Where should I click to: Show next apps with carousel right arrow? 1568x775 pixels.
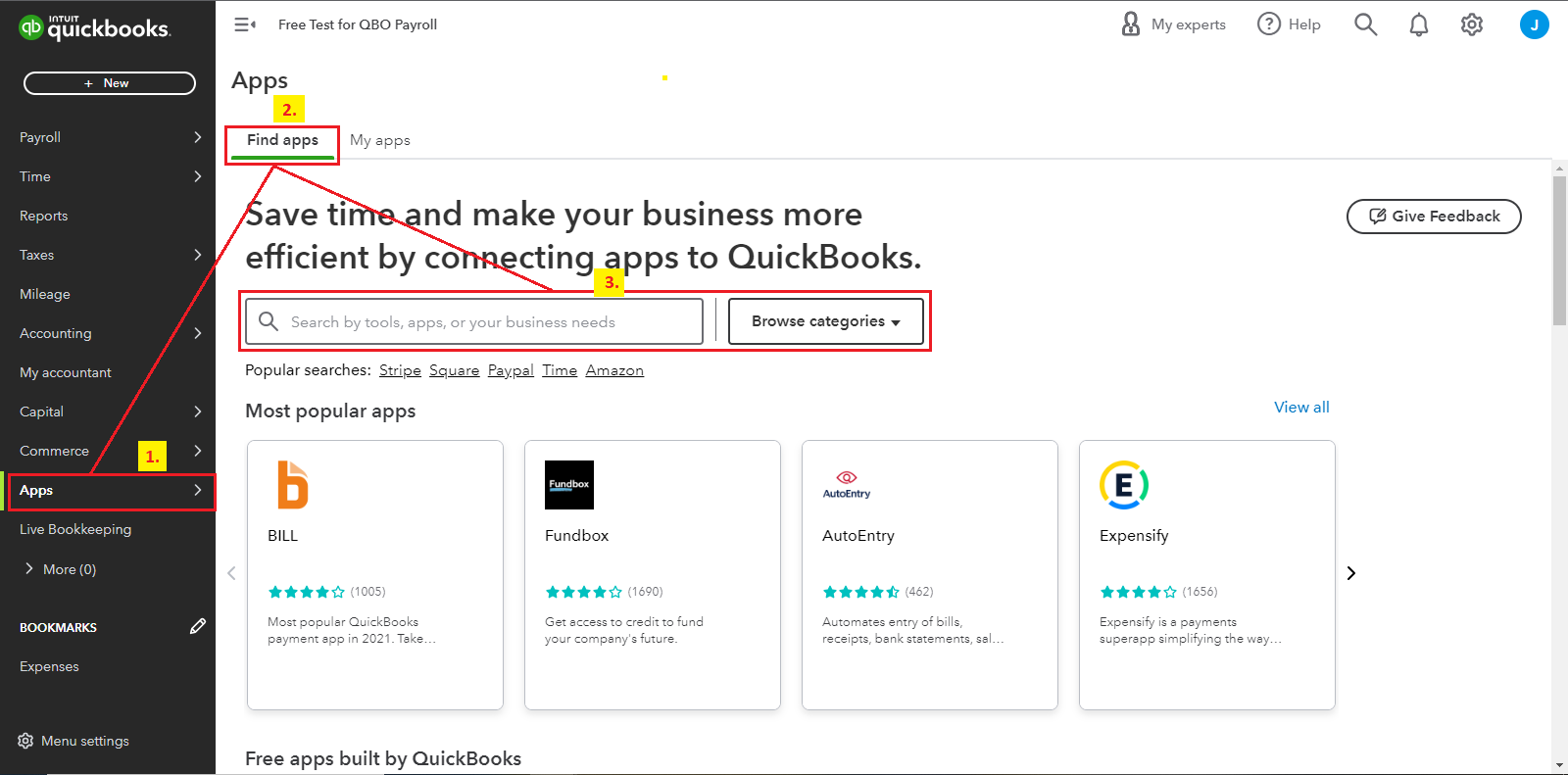pos(1350,573)
